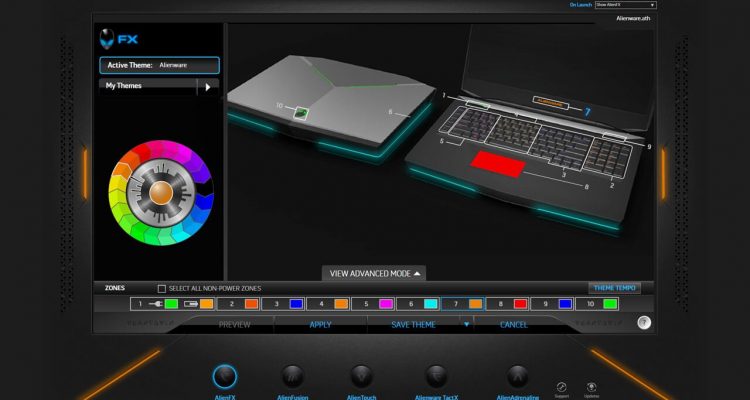Open the round question mark help icon
This screenshot has height=400, width=750.
(x=644, y=322)
